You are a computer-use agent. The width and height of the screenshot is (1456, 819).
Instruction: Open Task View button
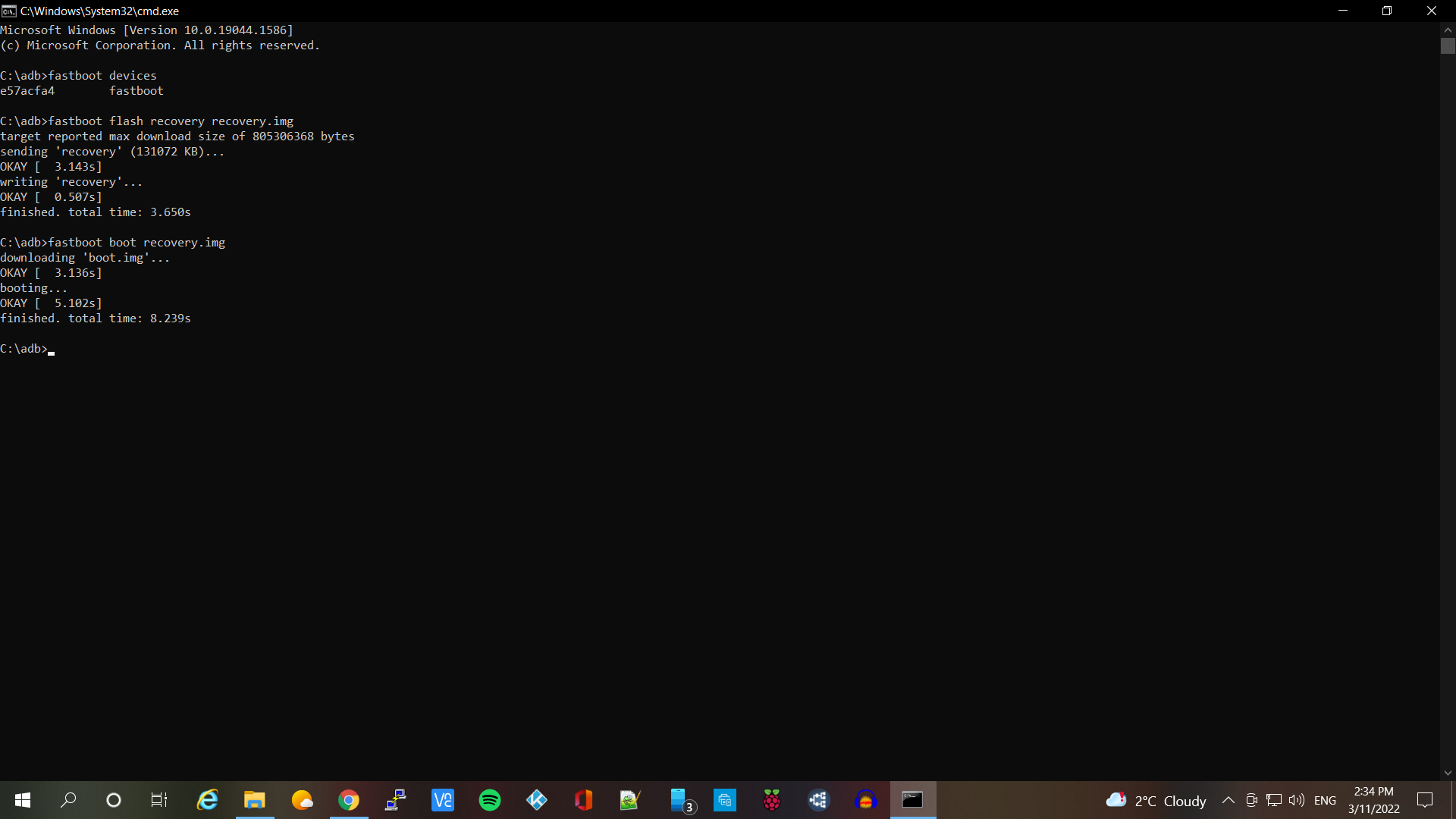coord(159,800)
